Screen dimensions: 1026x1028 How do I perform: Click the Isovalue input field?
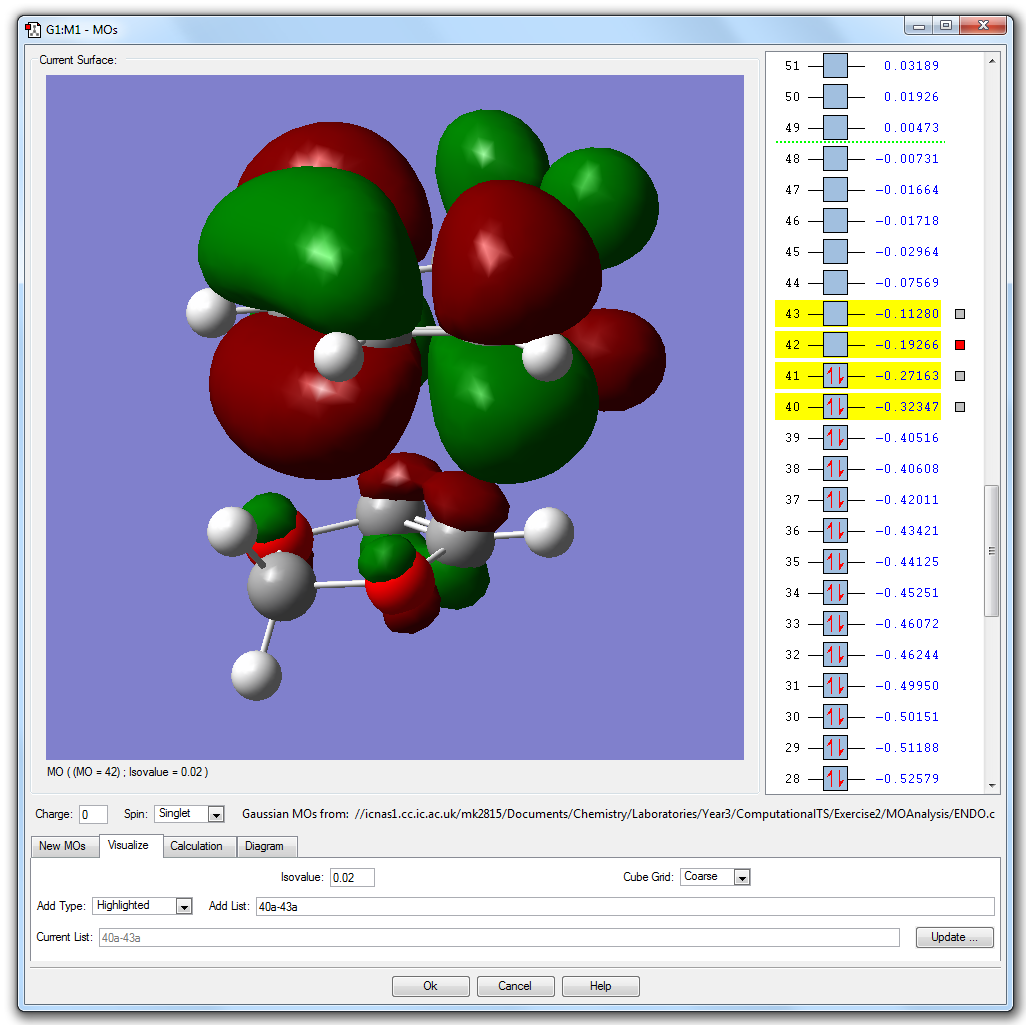tap(352, 877)
